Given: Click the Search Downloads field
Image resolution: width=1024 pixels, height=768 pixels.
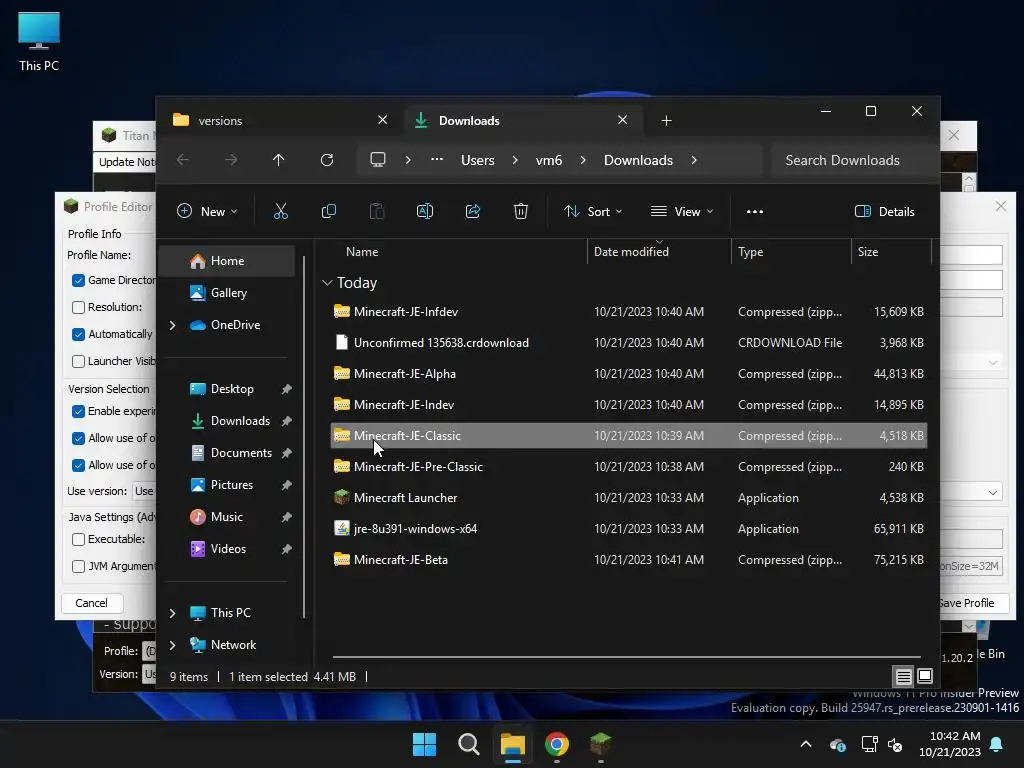Looking at the screenshot, I should (854, 160).
